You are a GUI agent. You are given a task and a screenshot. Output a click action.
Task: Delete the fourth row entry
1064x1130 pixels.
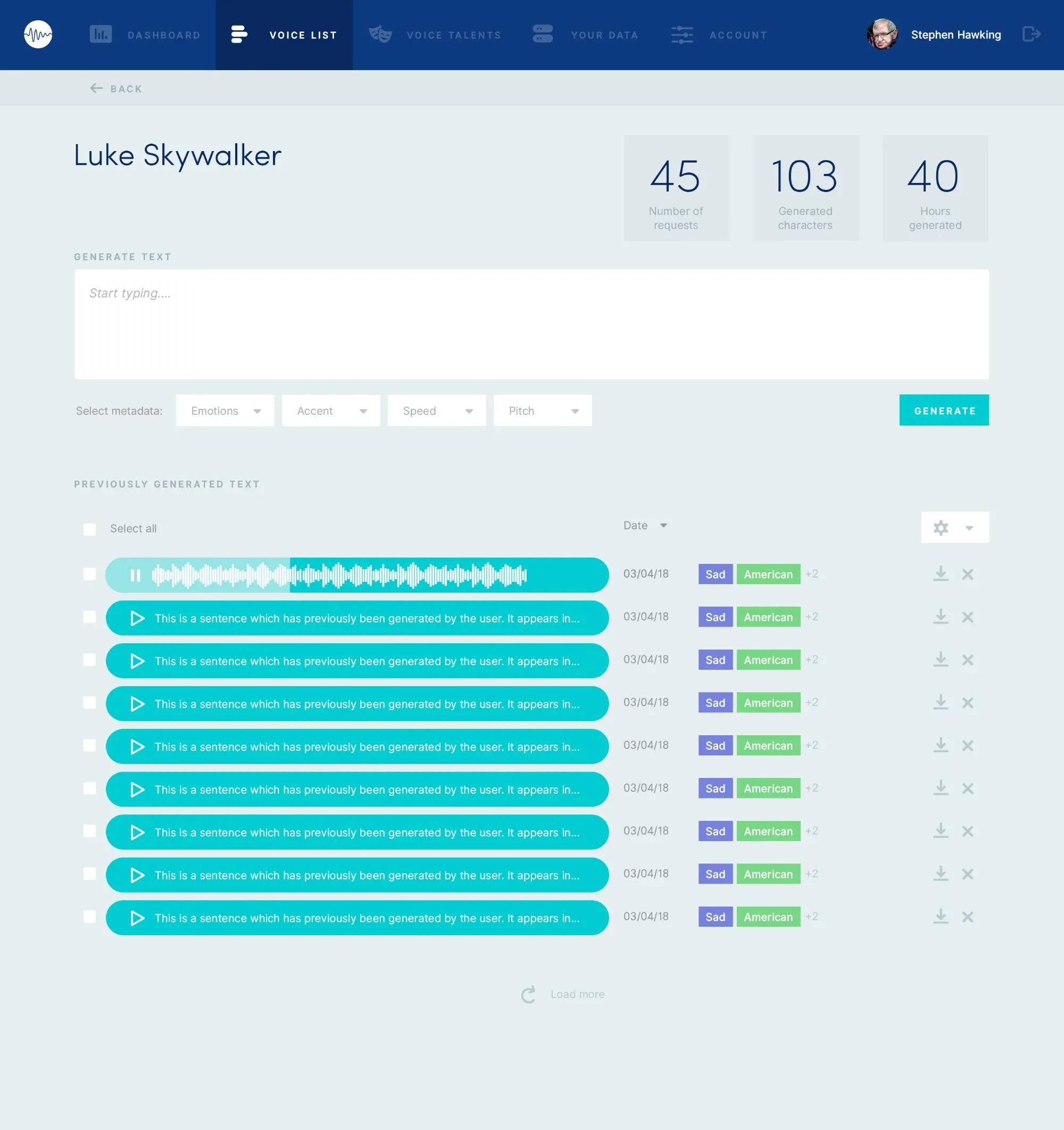(x=967, y=703)
